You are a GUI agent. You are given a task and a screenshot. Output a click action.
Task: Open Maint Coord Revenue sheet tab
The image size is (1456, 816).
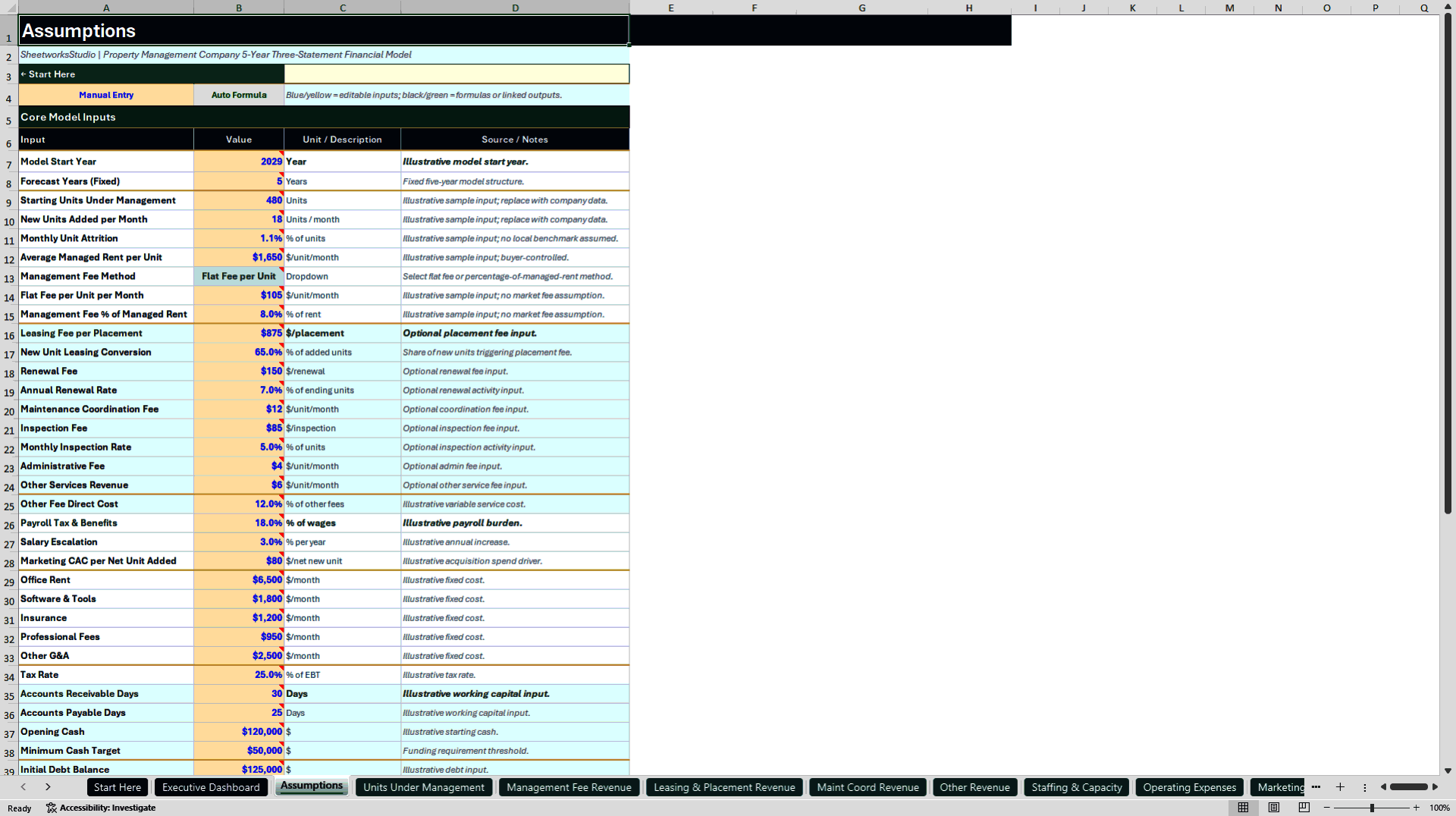click(x=868, y=787)
